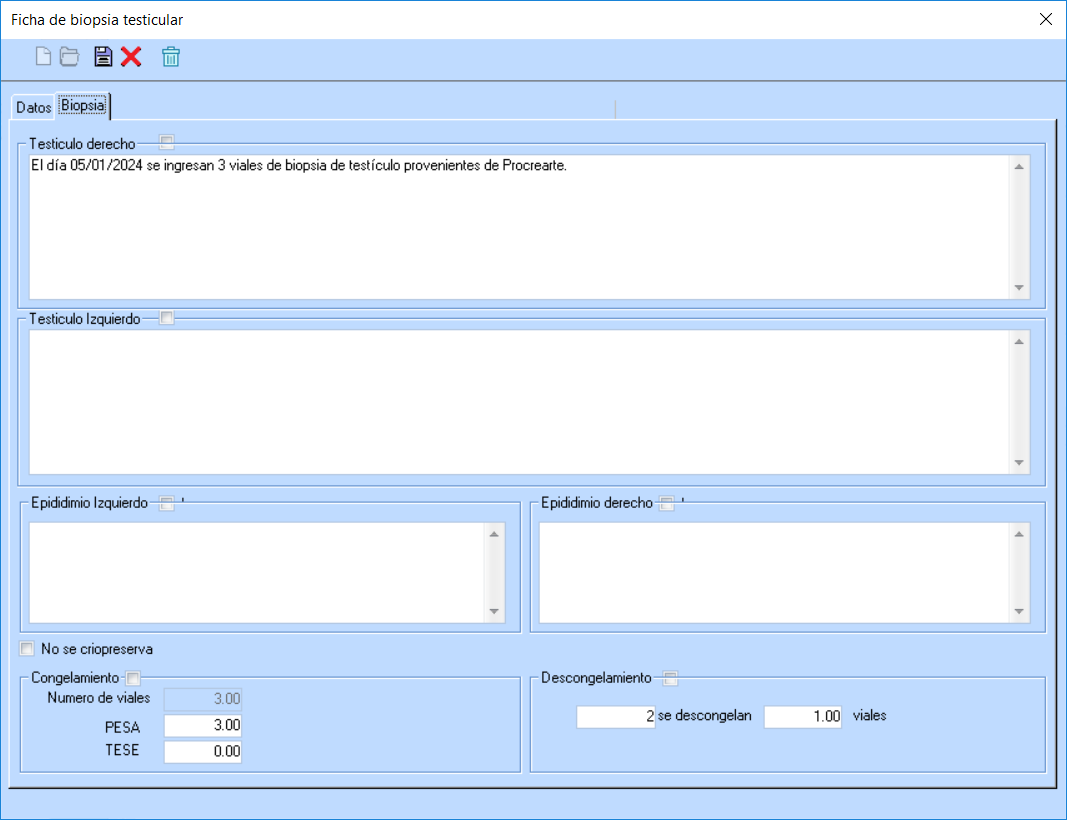Click scroll up arrow in Testiculo derecho box

click(x=1019, y=167)
